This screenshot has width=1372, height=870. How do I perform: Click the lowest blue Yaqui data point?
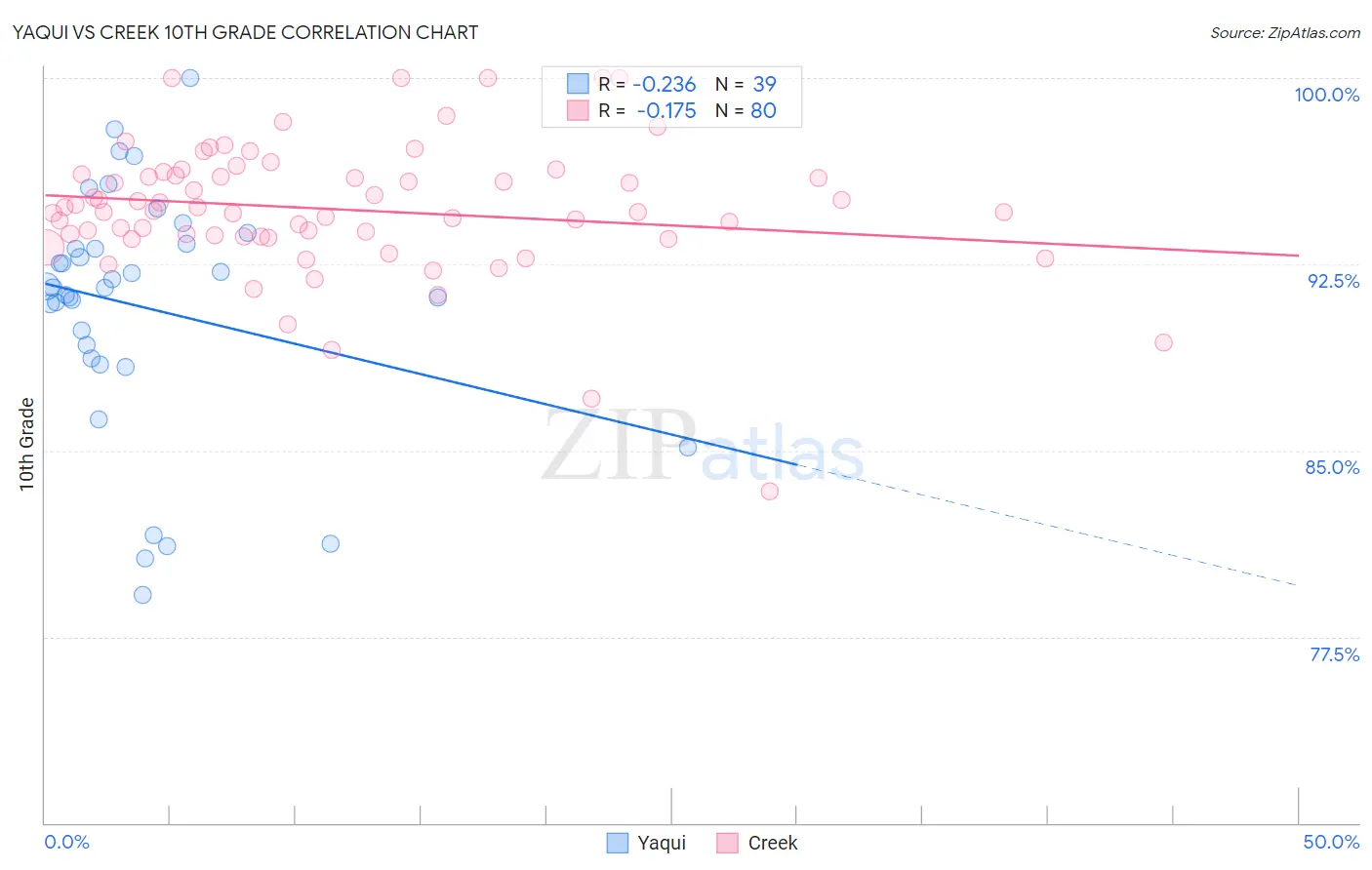(142, 595)
